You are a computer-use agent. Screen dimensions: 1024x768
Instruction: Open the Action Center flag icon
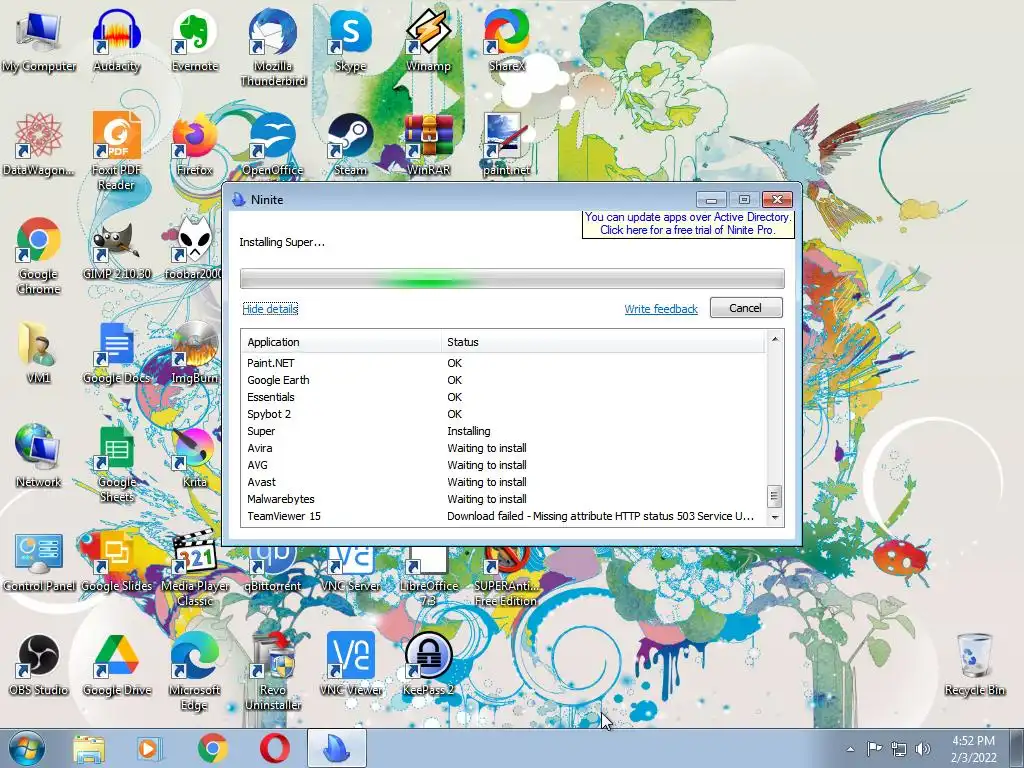tap(874, 749)
